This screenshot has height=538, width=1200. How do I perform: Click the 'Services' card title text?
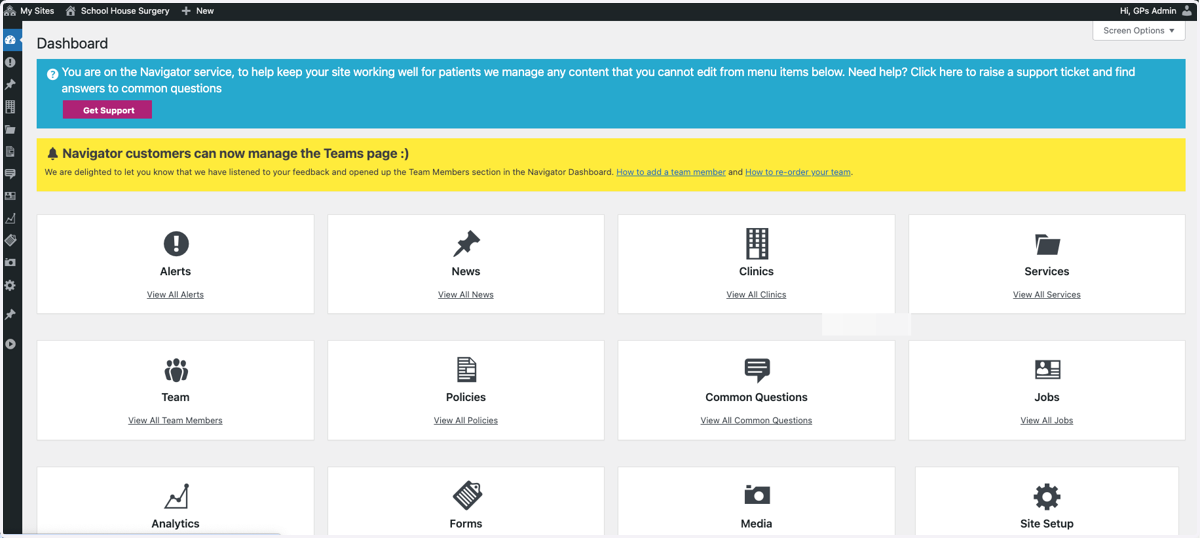(x=1047, y=271)
